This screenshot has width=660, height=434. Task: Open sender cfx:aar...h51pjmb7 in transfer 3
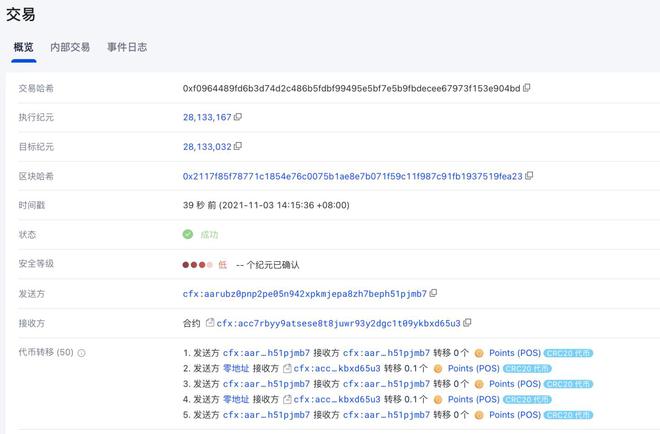[x=266, y=384]
